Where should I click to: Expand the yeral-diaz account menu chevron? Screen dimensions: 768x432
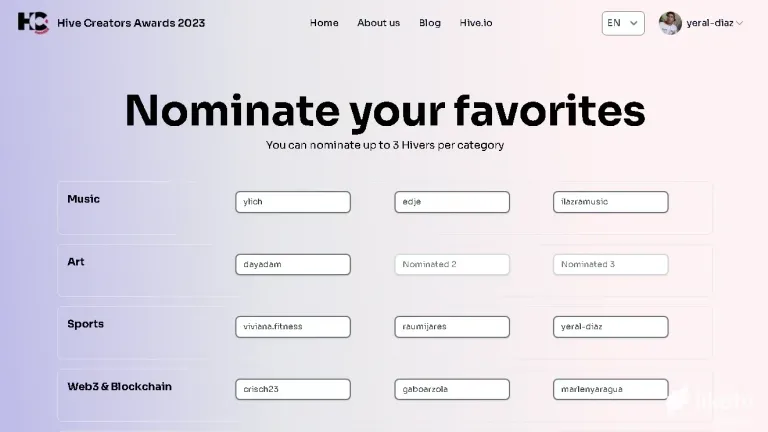[x=740, y=23]
